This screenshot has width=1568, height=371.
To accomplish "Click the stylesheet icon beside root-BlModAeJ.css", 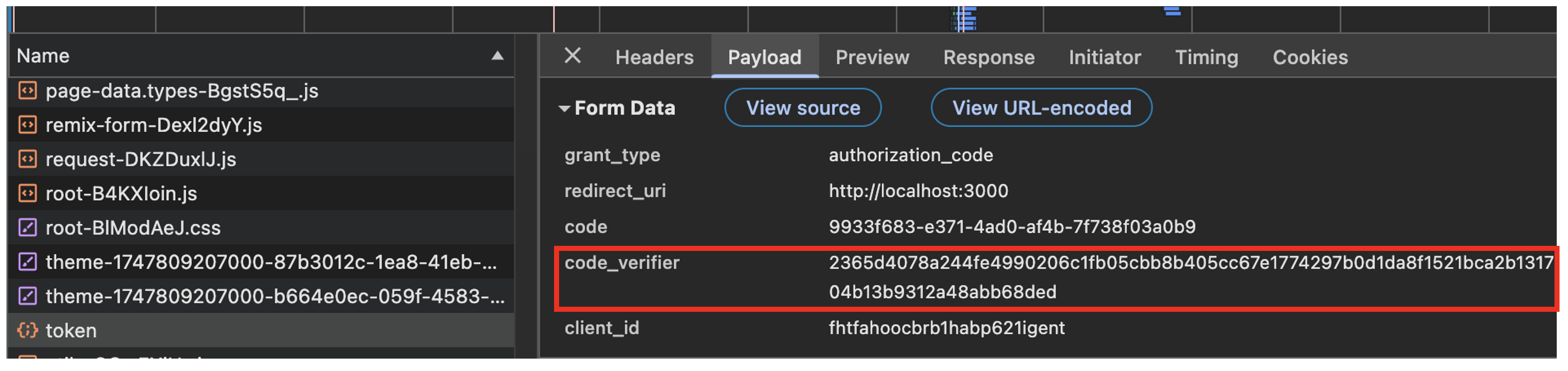I will (28, 228).
